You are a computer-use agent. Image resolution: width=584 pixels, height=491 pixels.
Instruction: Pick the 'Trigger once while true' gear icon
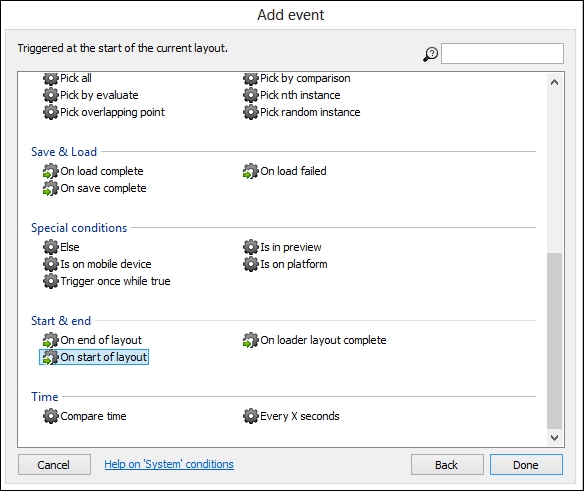point(50,281)
